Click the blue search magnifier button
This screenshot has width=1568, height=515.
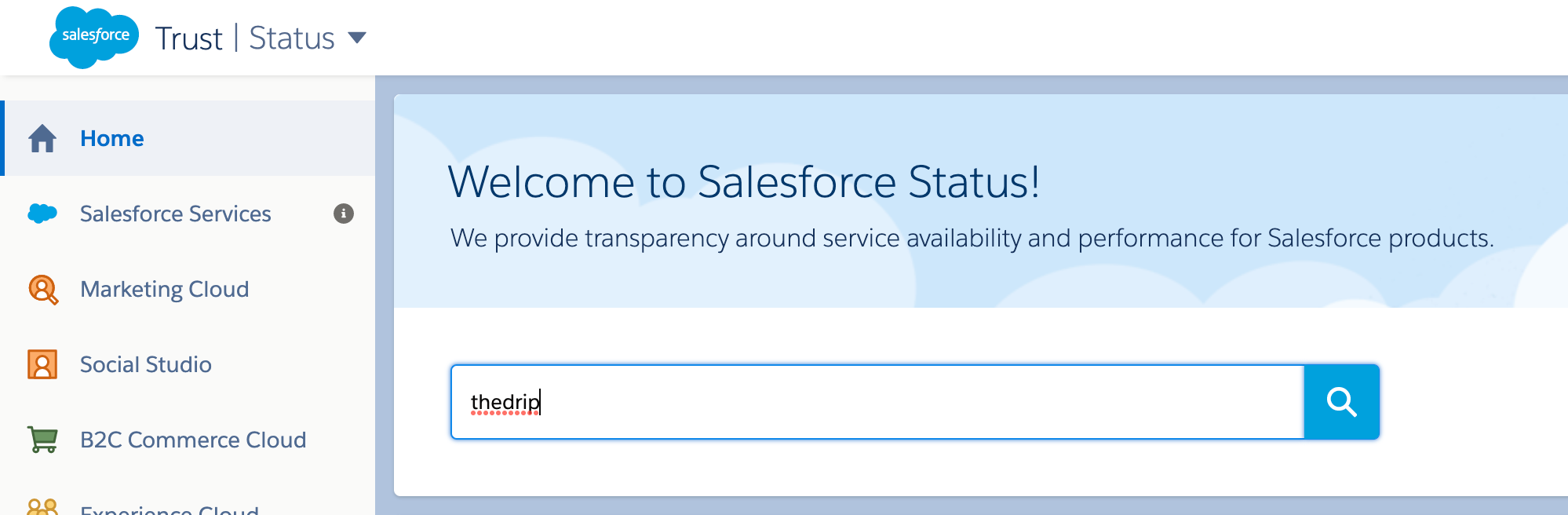pyautogui.click(x=1341, y=402)
